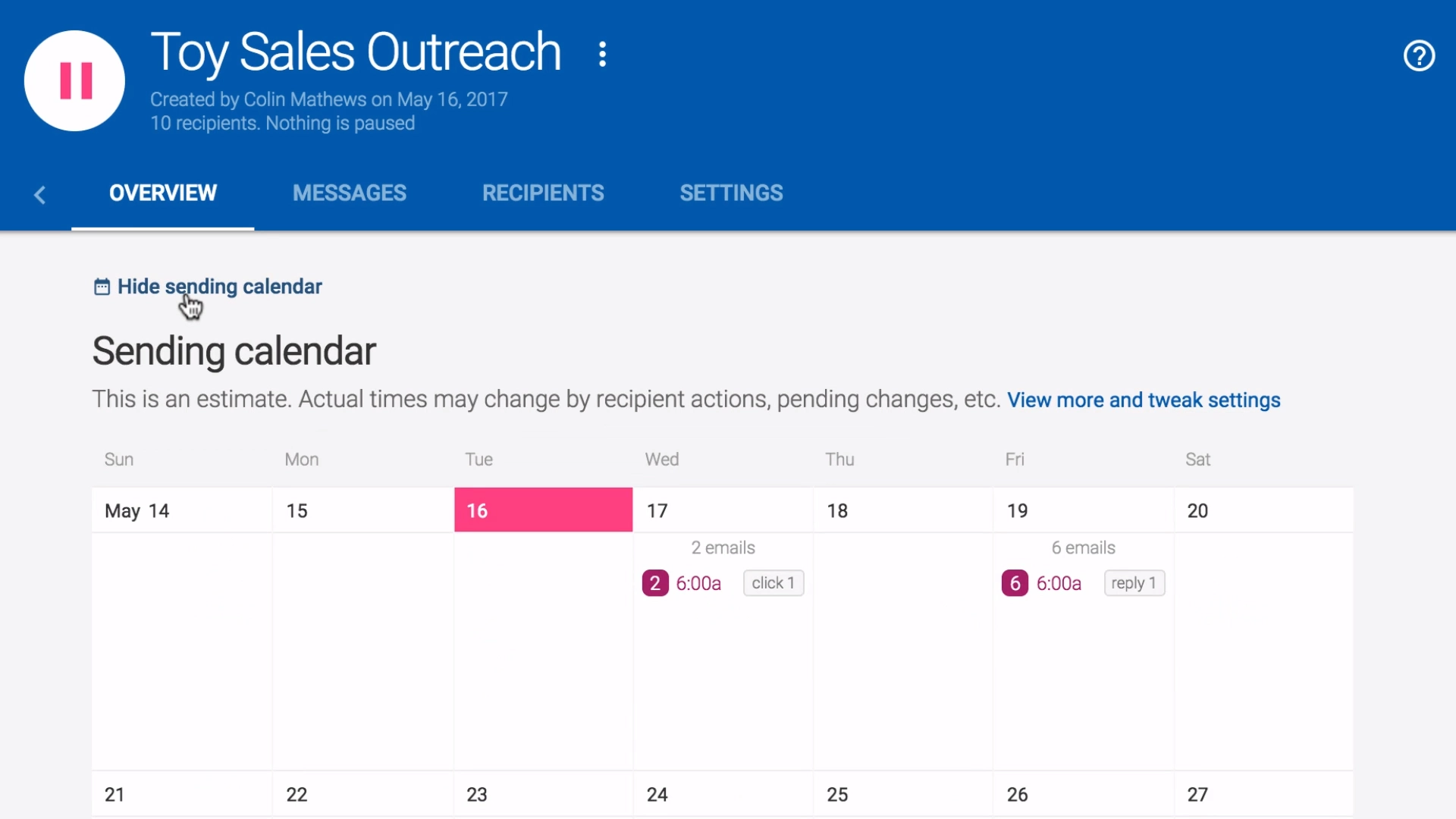Click the Toy Sales Outreach title
This screenshot has height=819, width=1456.
tap(356, 53)
